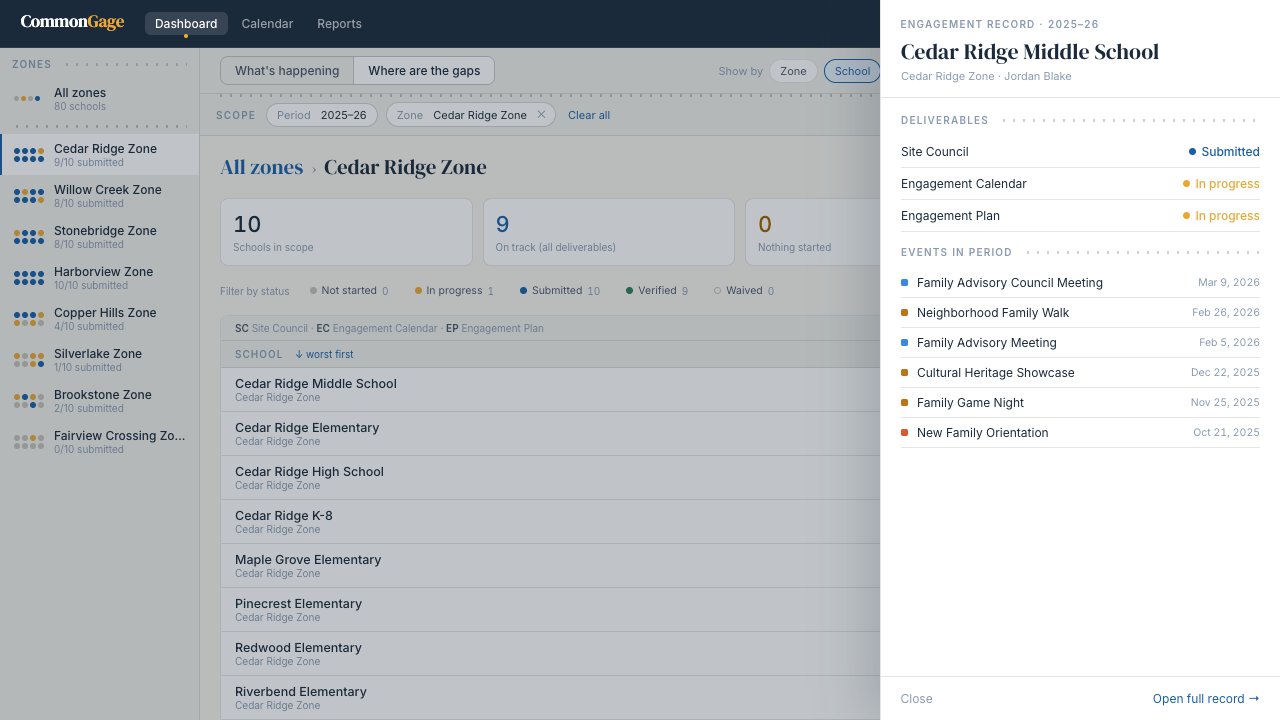Screen dimensions: 1280x720
Task: Open the Calendar tab
Action: pos(267,24)
